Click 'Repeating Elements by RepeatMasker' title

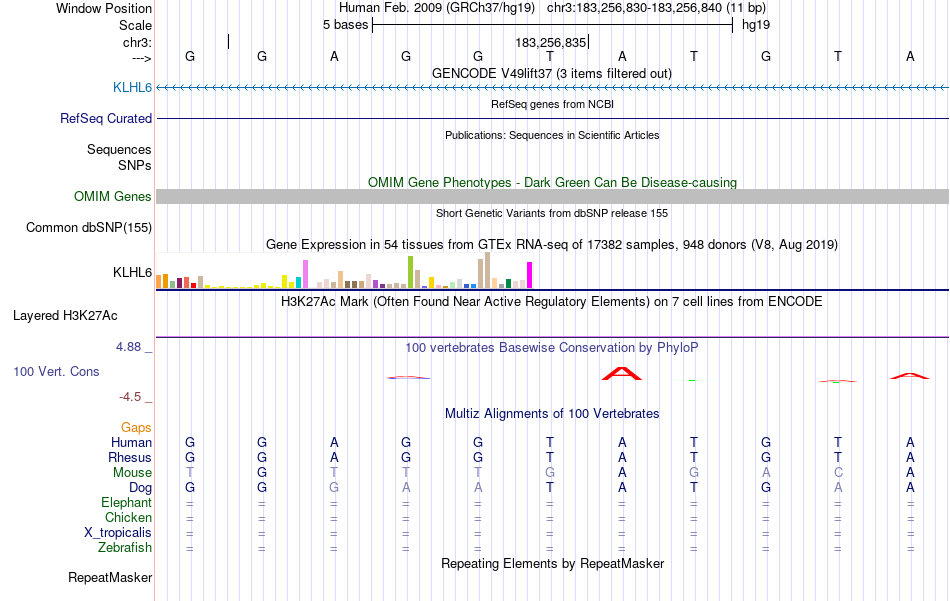pyautogui.click(x=552, y=563)
